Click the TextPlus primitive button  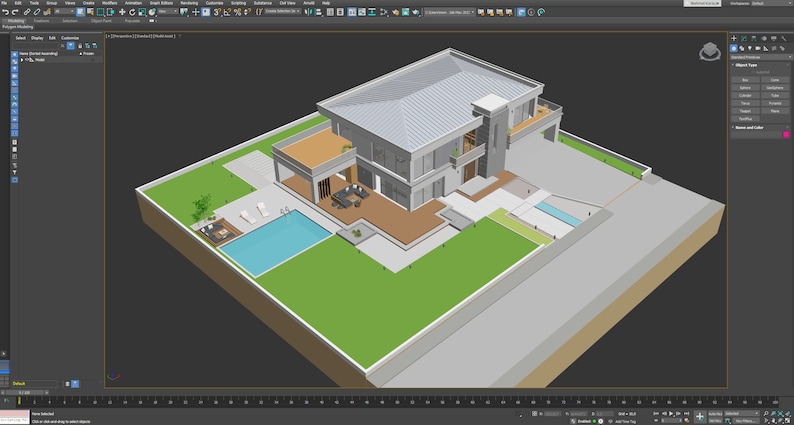[746, 119]
